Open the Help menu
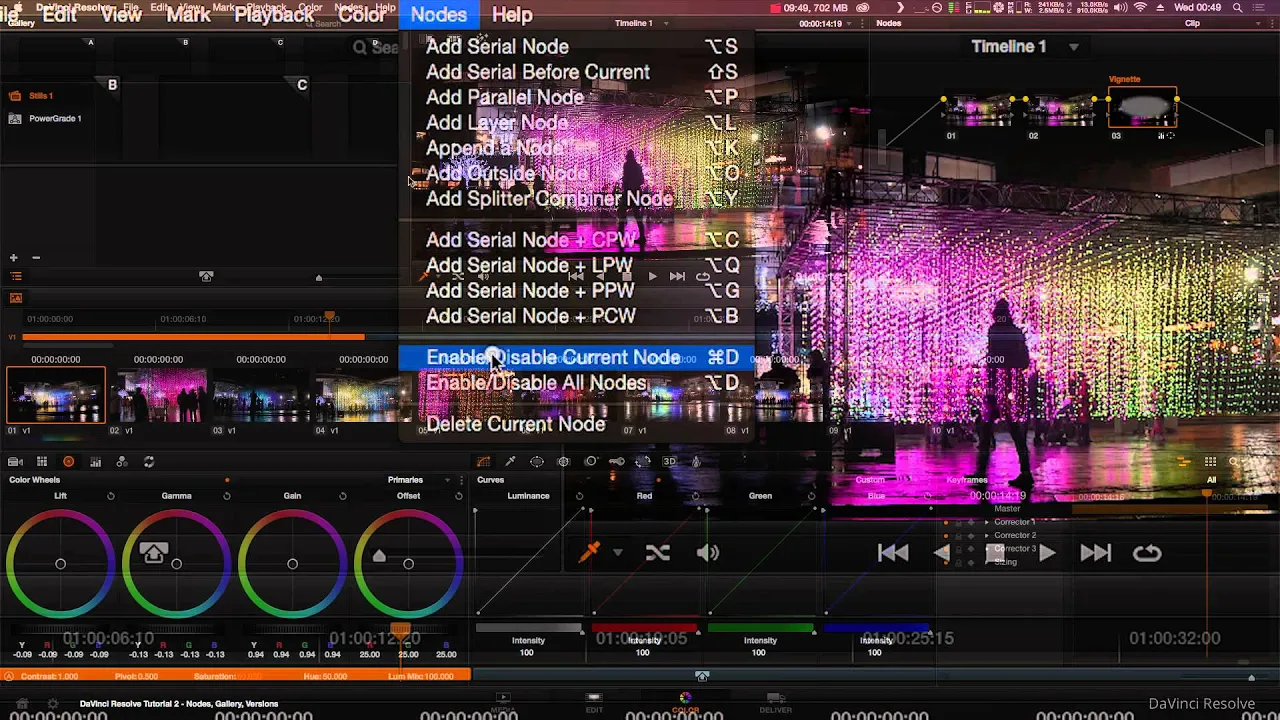Viewport: 1280px width, 720px height. pyautogui.click(x=512, y=14)
